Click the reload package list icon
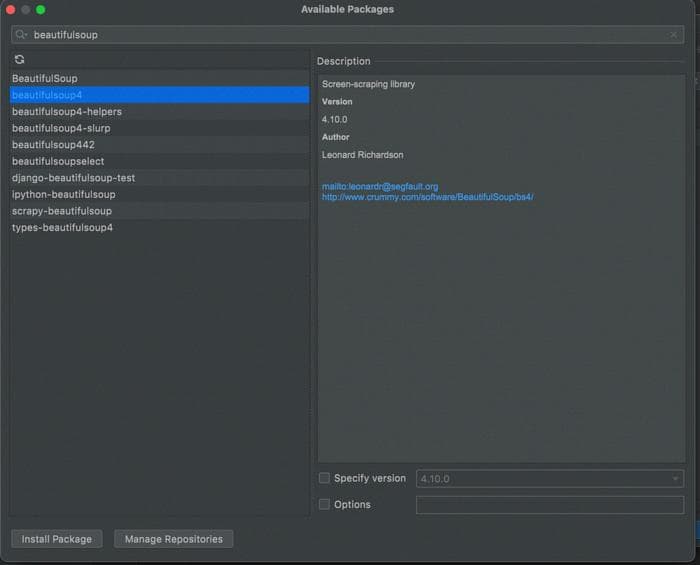This screenshot has width=700, height=565. point(19,59)
